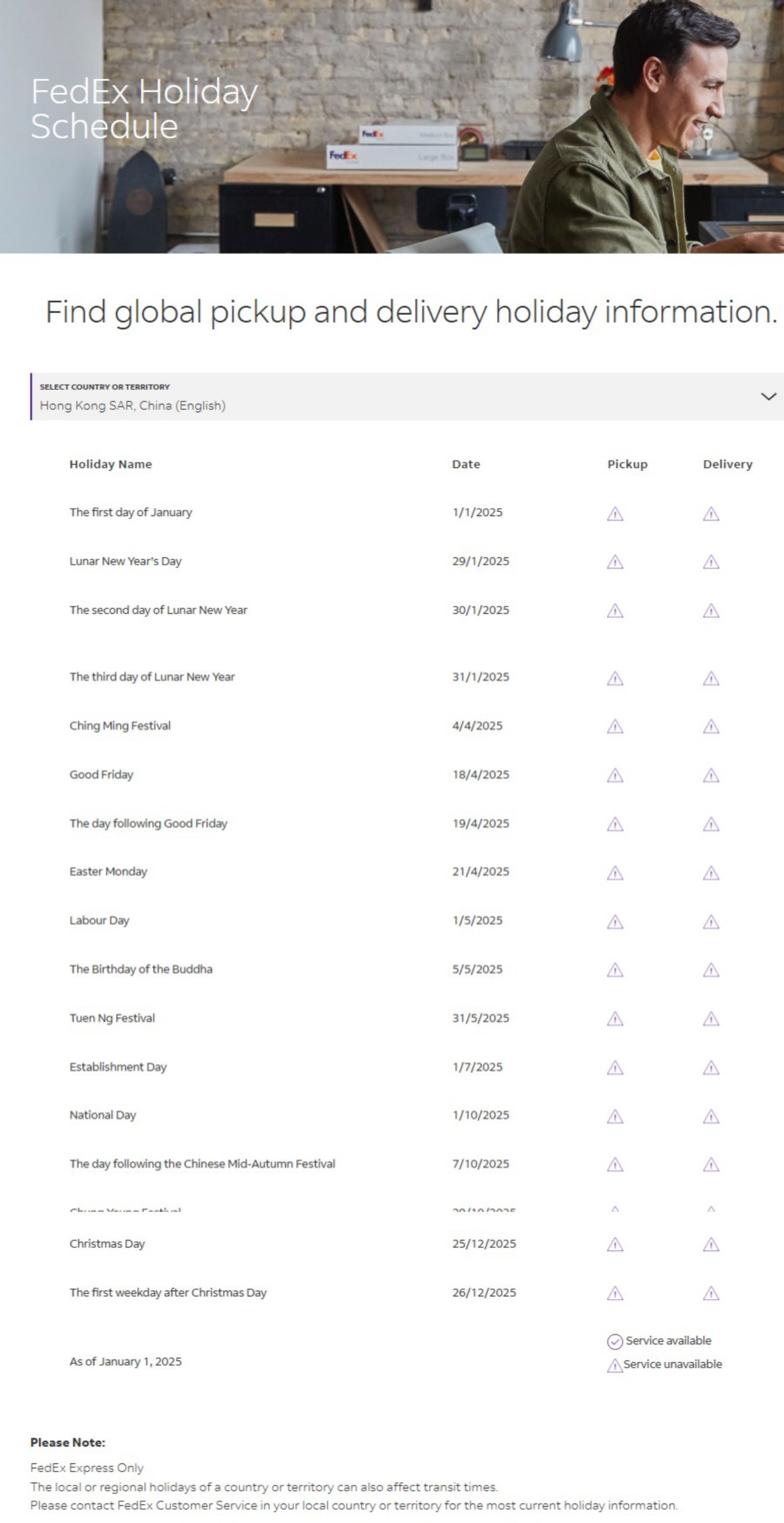Screen dimensions: 784x1523
Task: Click Pickup icon for The Birthday of the Buddha
Action: (x=615, y=970)
